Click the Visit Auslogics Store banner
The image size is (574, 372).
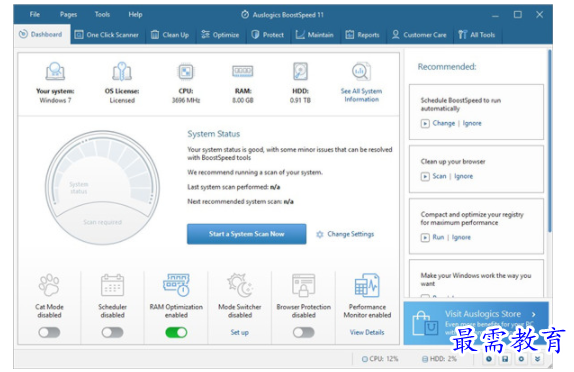point(476,323)
